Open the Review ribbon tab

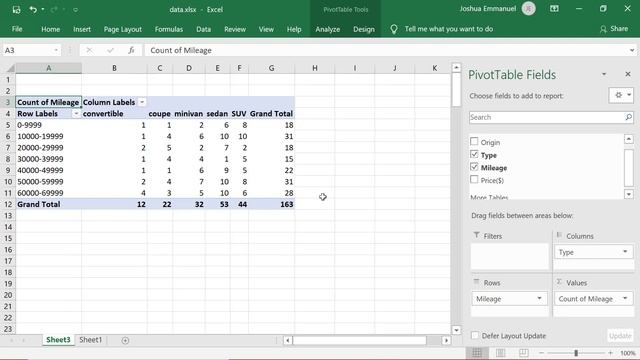[x=235, y=29]
